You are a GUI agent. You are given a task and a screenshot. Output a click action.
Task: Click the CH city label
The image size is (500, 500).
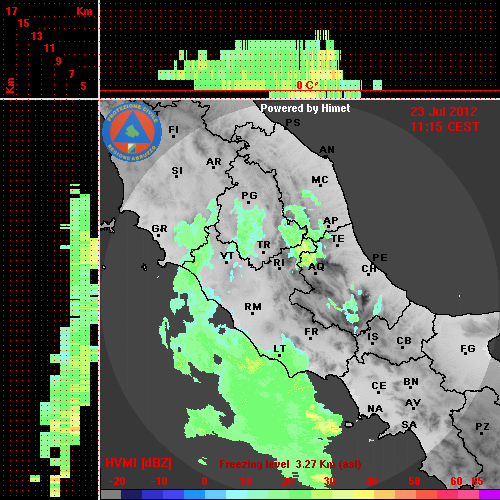pos(369,269)
